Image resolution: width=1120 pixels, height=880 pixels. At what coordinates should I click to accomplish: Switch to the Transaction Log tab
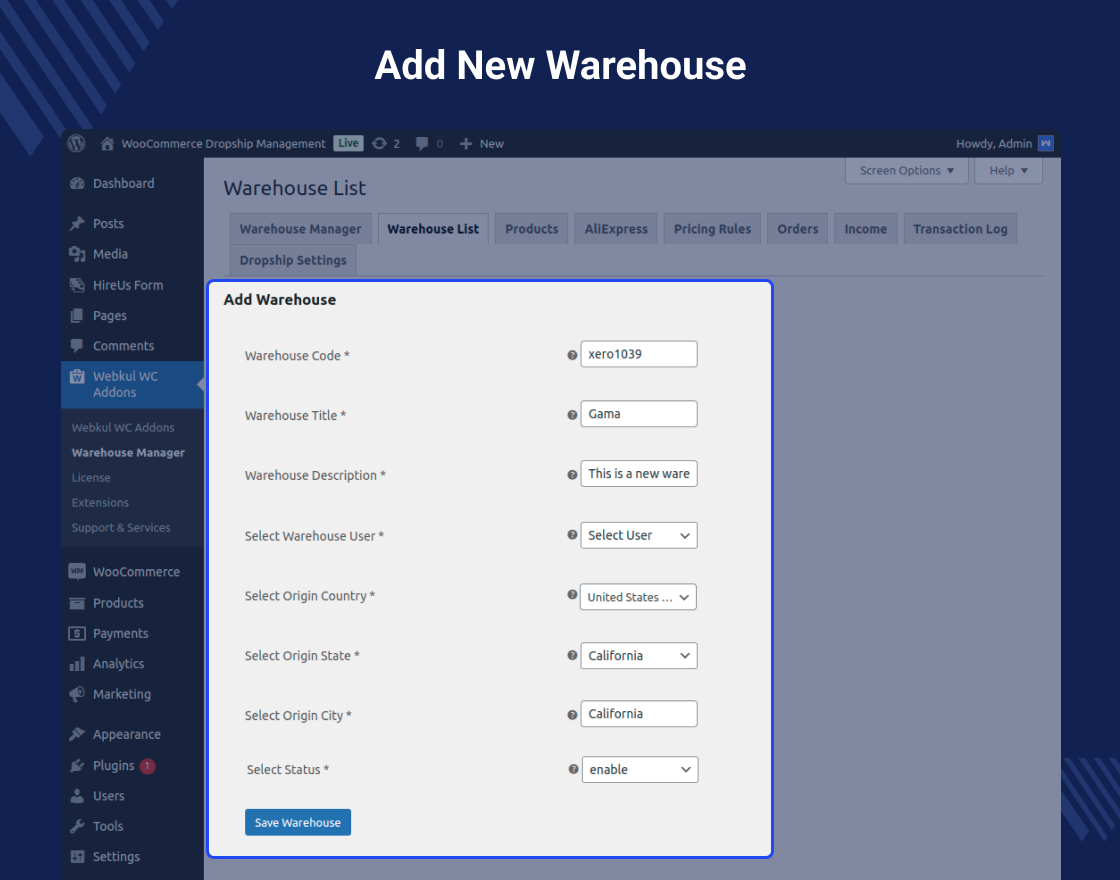point(960,229)
